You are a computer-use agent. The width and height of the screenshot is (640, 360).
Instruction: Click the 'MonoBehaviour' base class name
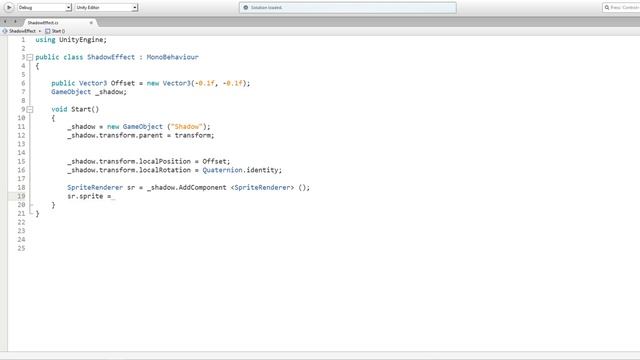tap(173, 57)
